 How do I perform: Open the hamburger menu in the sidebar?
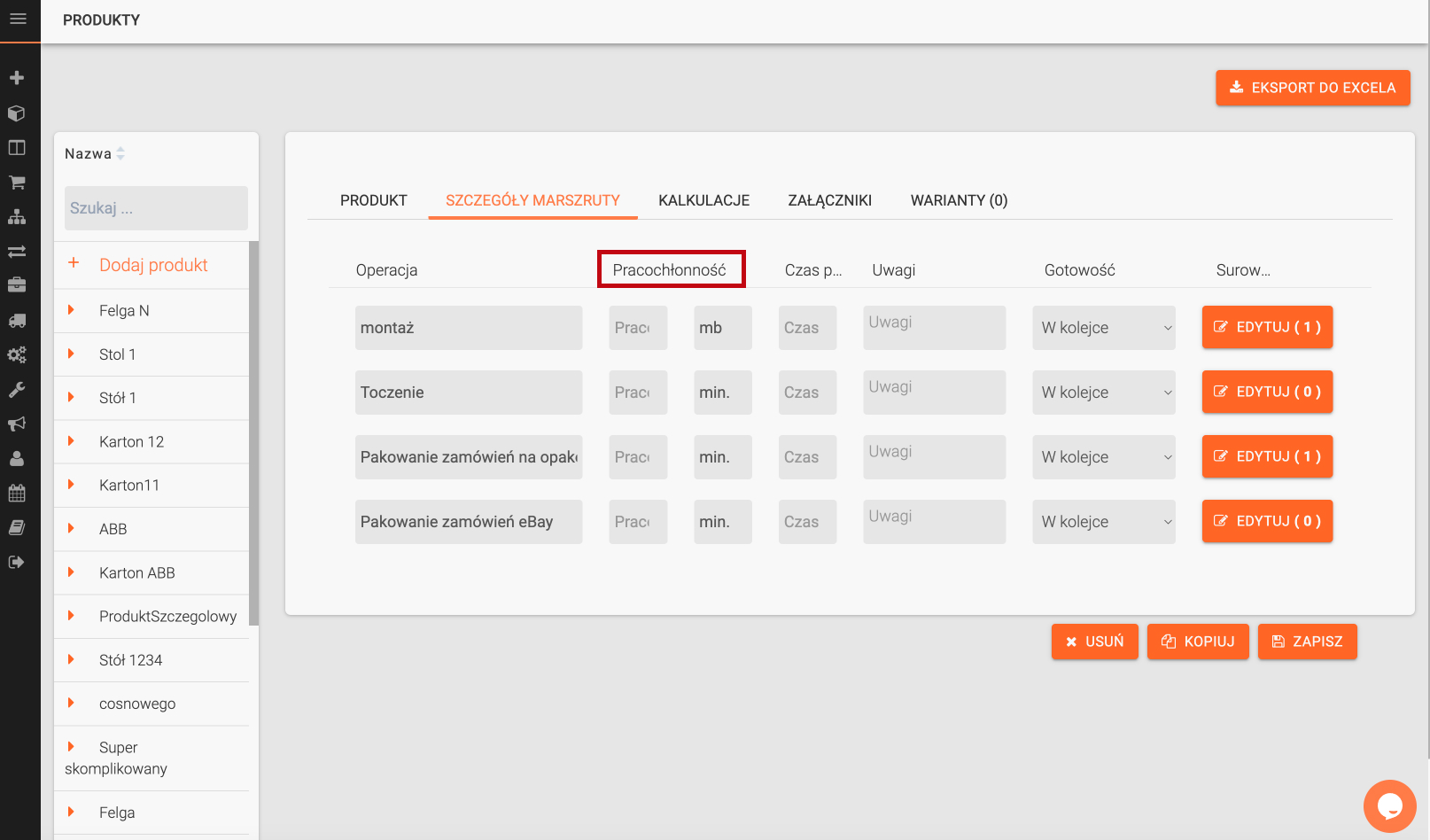(x=18, y=19)
